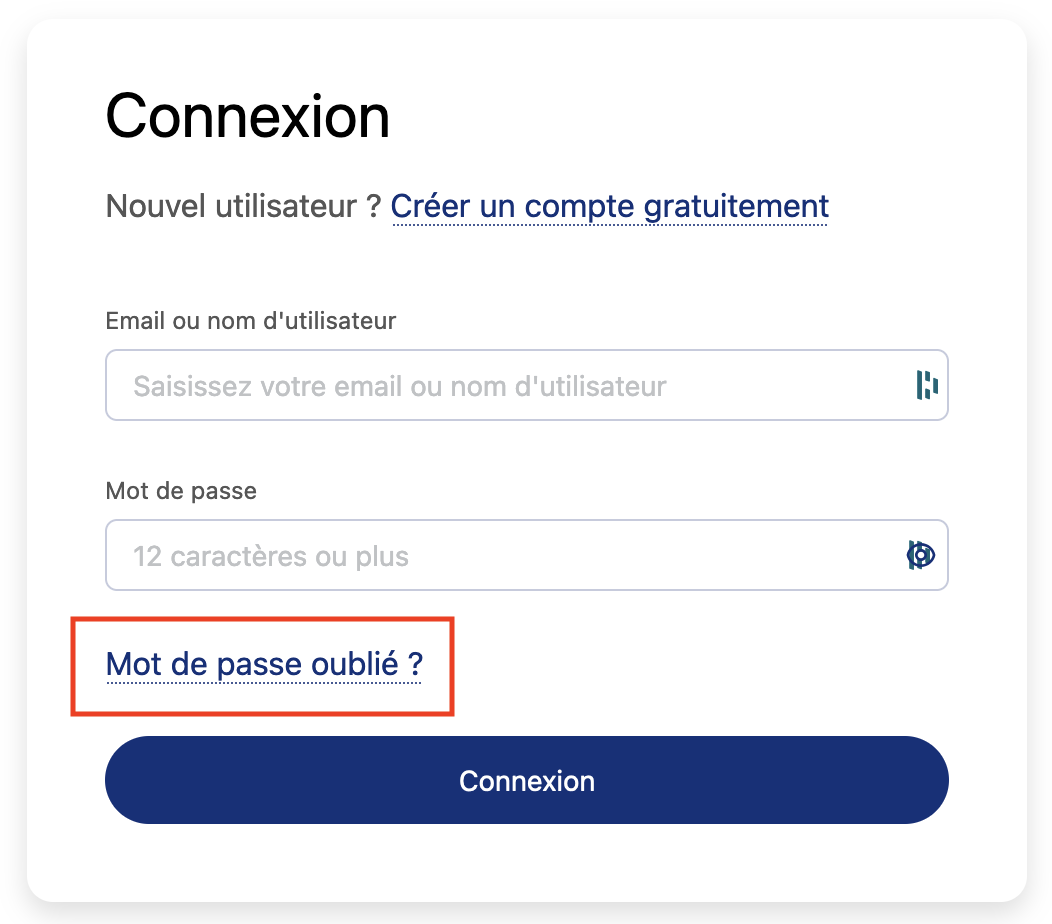Click the "Email ou nom d'utilisateur" label
The width and height of the screenshot is (1052, 924).
coord(250,321)
